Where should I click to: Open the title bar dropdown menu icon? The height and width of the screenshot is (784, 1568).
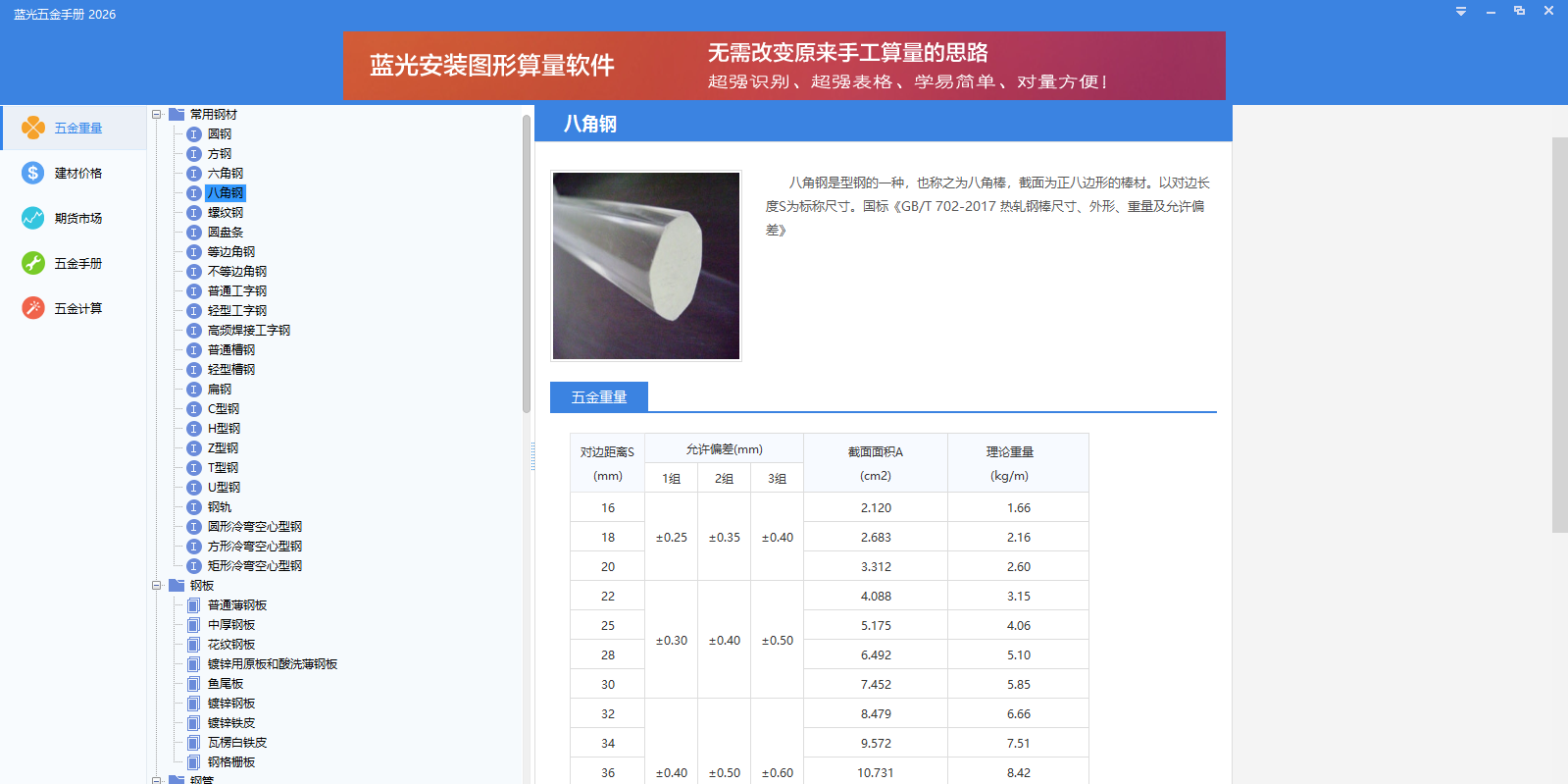(x=1461, y=12)
